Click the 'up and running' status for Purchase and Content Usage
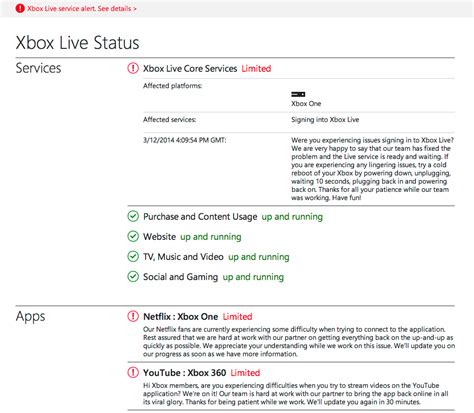 (292, 217)
